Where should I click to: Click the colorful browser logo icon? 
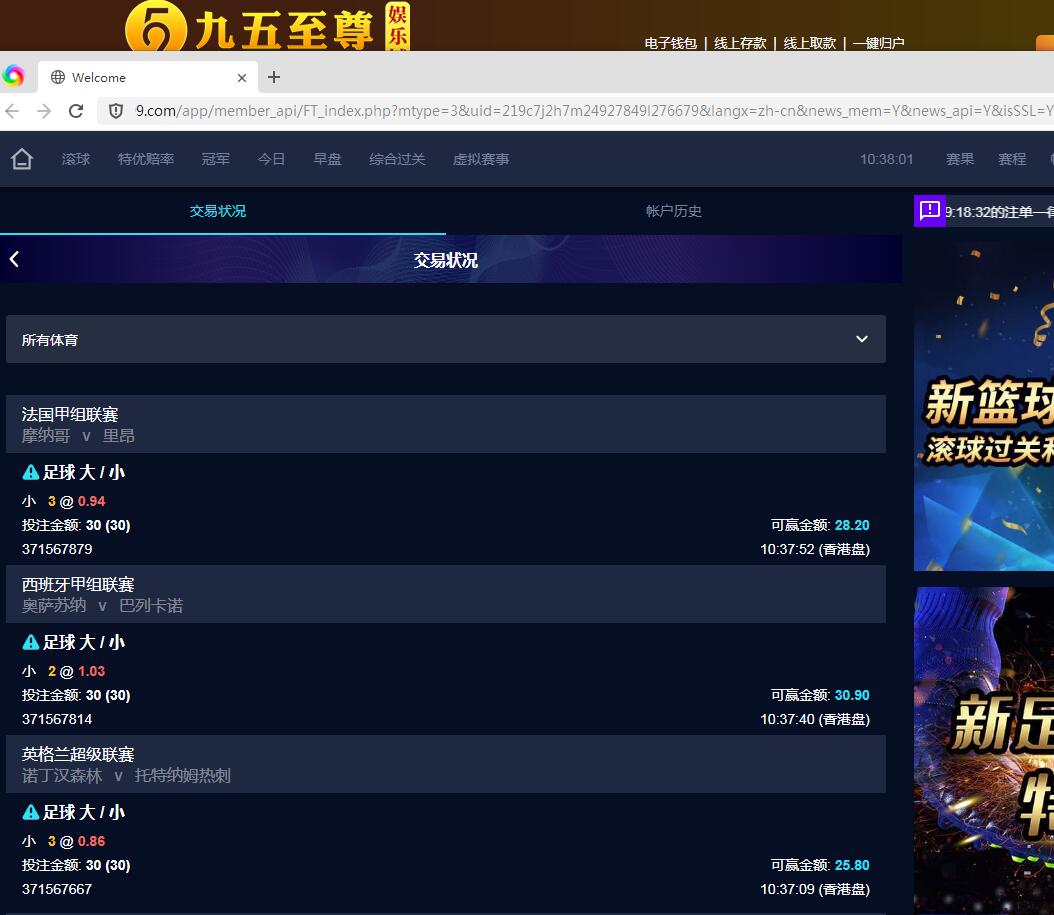tap(13, 76)
